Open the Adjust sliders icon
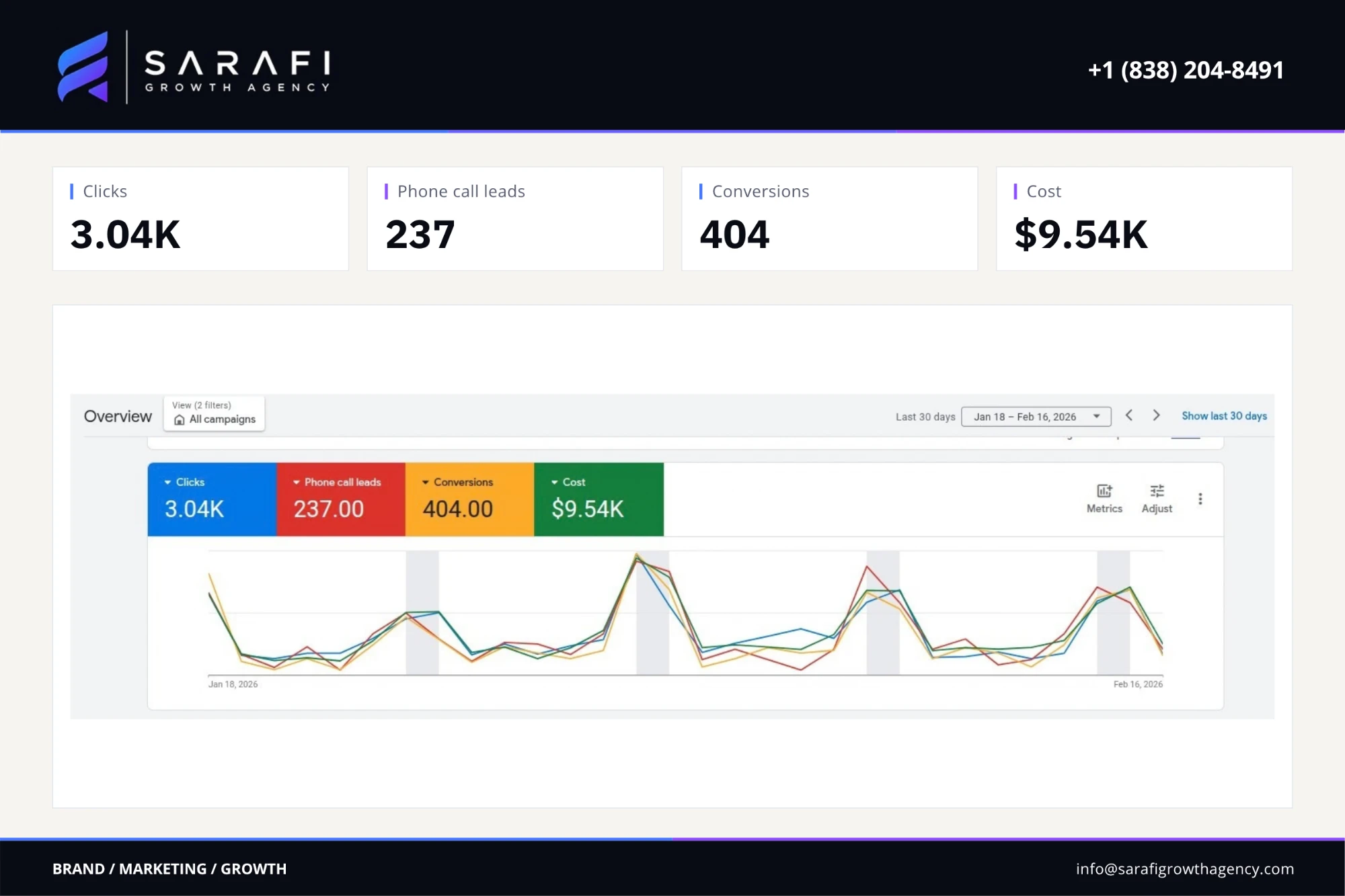This screenshot has height=896, width=1345. 1157,499
